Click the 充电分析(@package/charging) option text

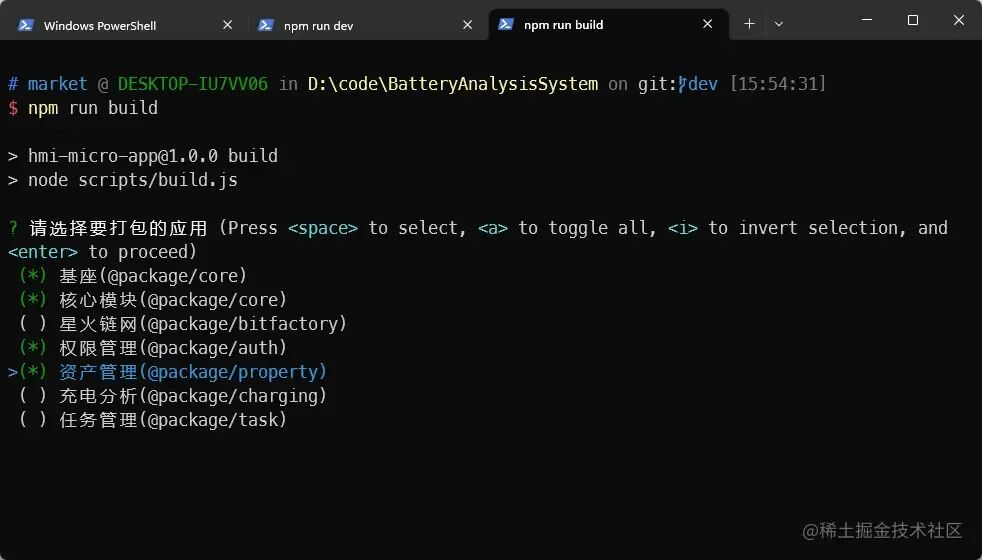coord(193,396)
